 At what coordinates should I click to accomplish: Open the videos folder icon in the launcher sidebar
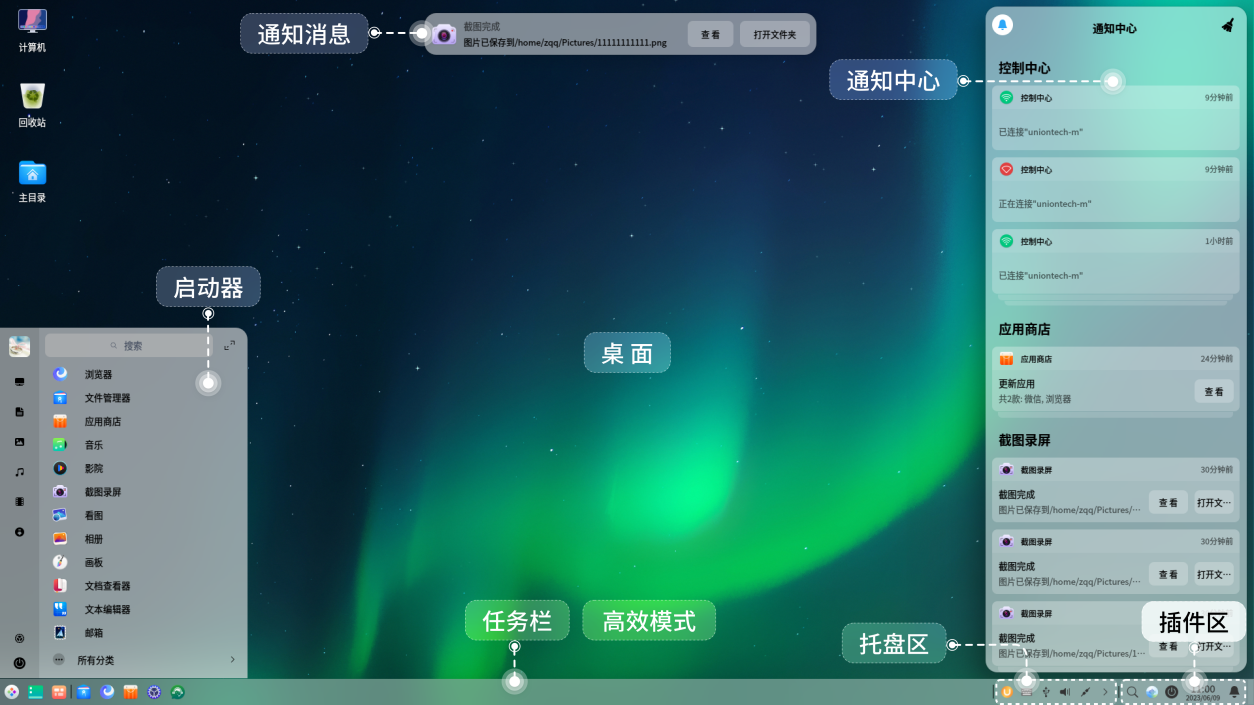click(x=19, y=502)
